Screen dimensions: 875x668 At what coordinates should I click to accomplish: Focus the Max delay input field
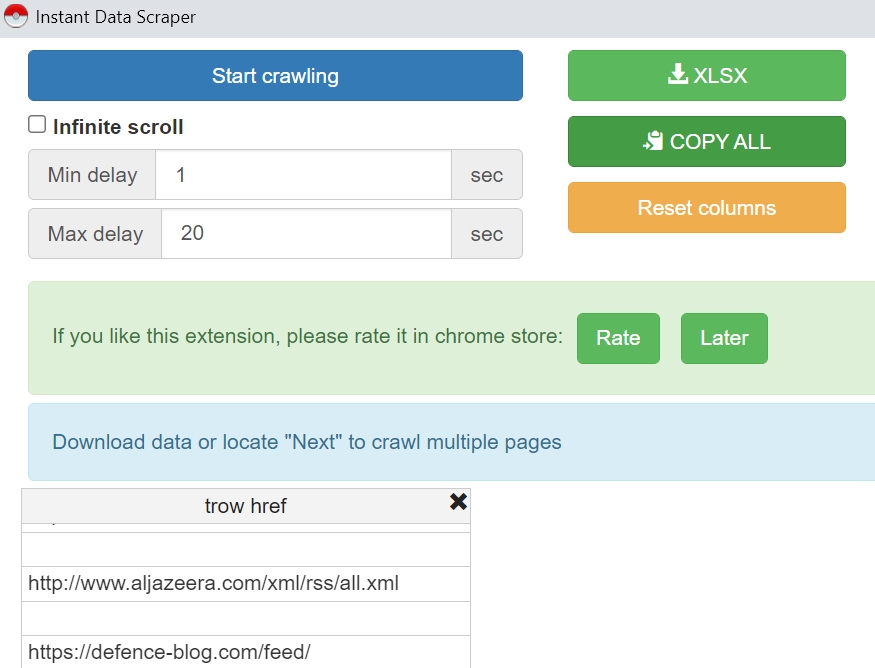tap(306, 234)
